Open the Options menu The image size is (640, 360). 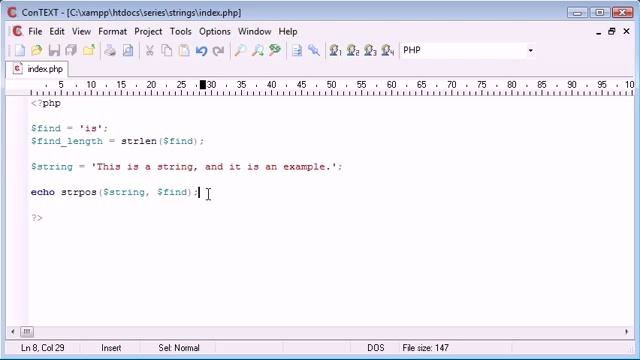pos(215,31)
